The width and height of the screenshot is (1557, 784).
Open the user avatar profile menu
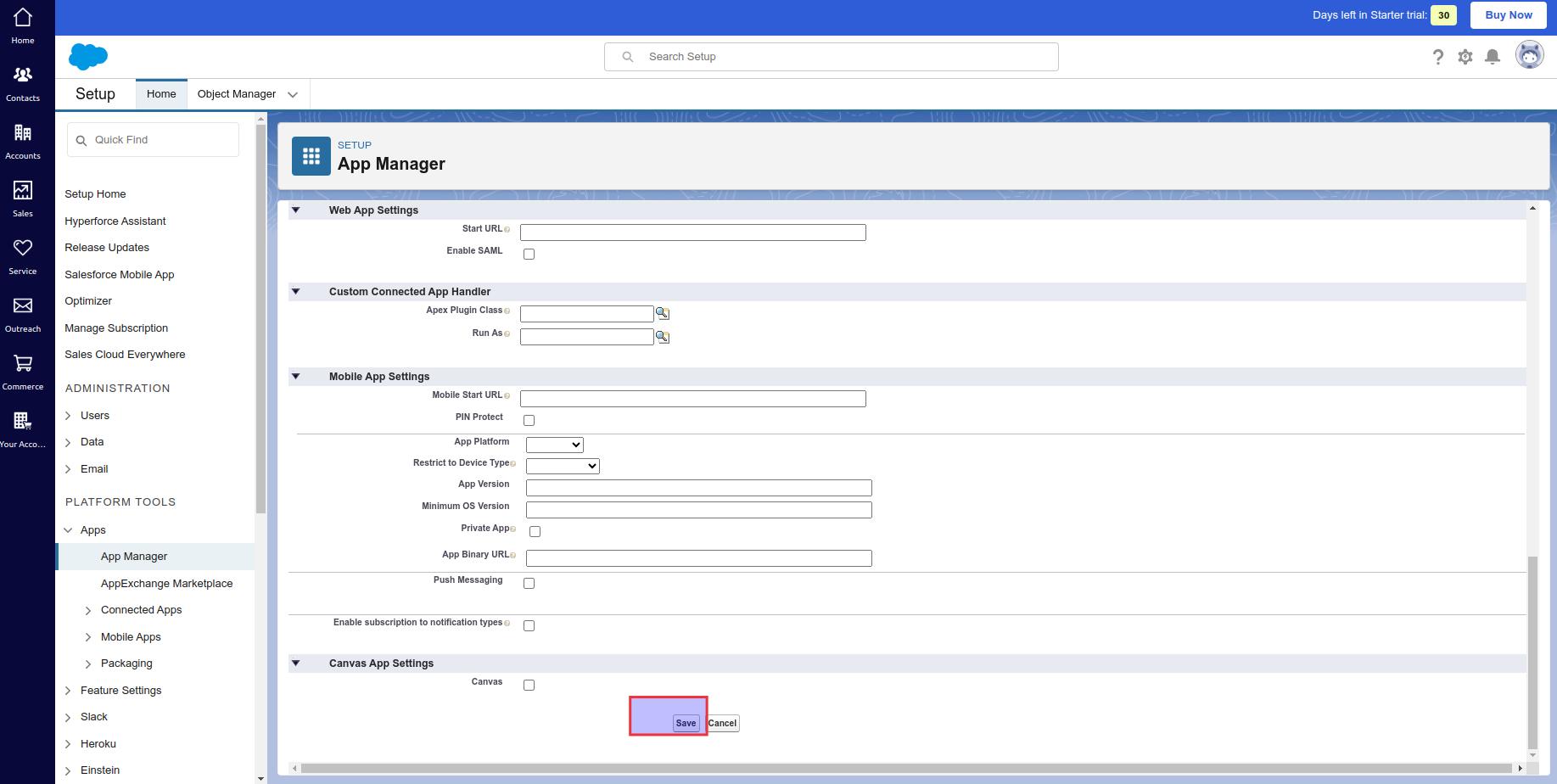[x=1530, y=55]
